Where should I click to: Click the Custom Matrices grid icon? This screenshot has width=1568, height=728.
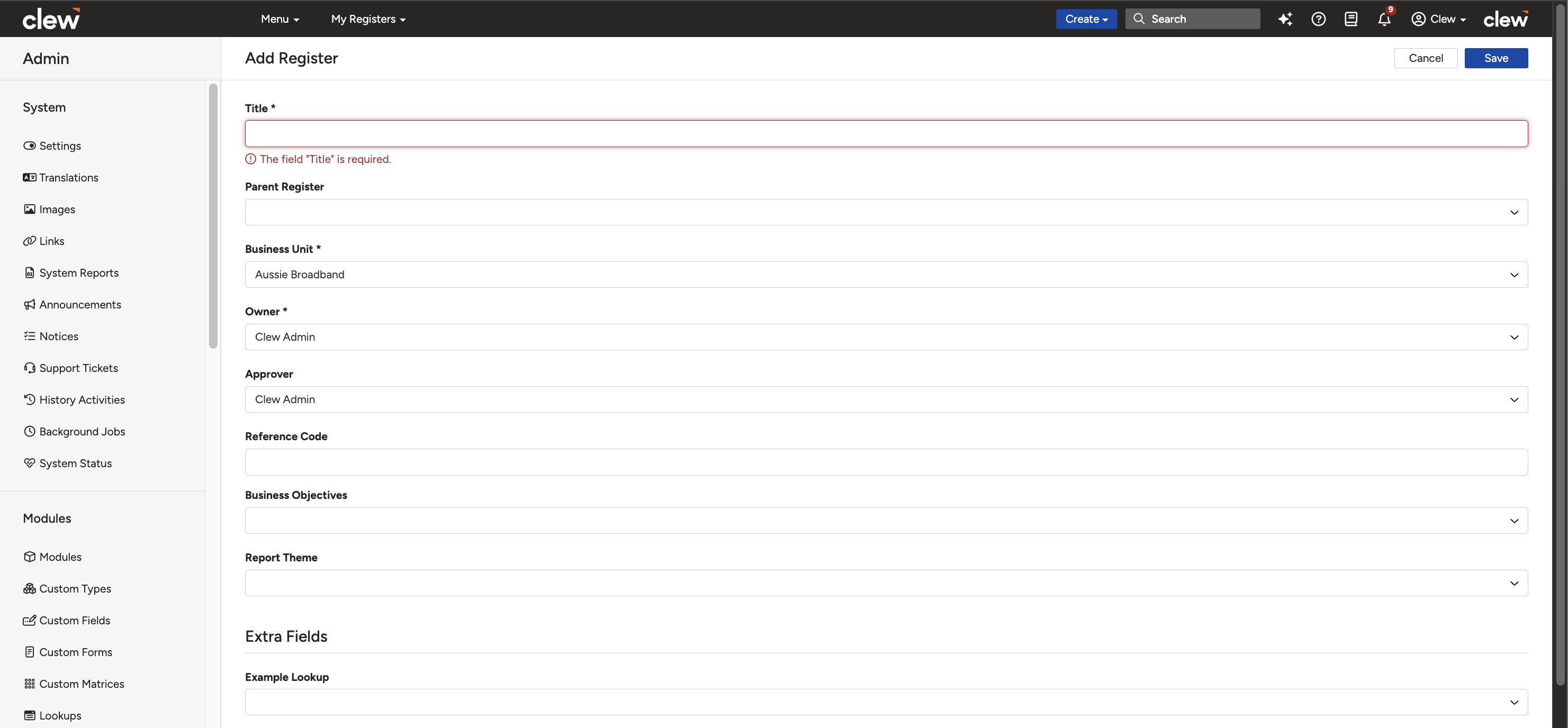click(x=29, y=684)
